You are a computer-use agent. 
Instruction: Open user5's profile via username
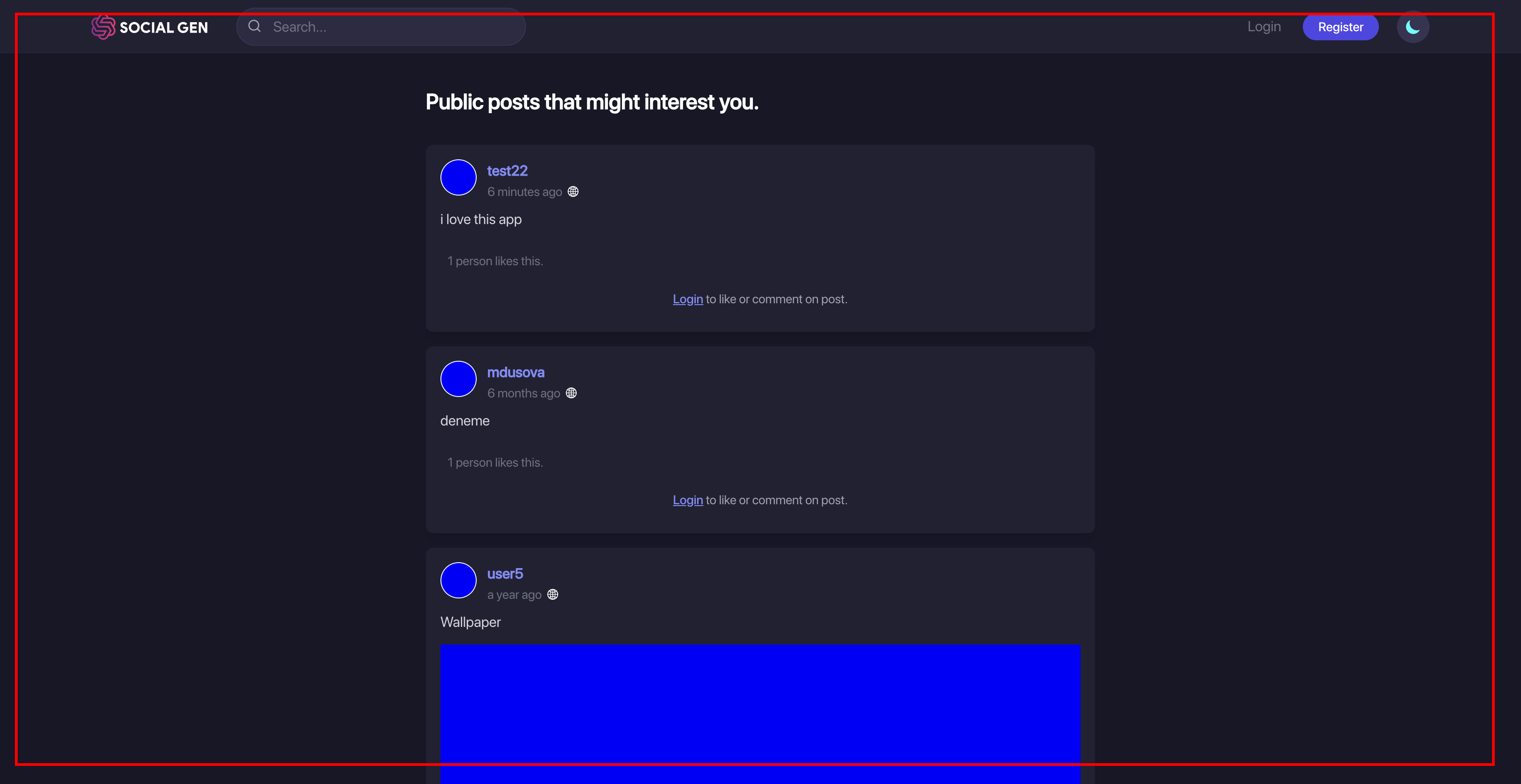505,574
